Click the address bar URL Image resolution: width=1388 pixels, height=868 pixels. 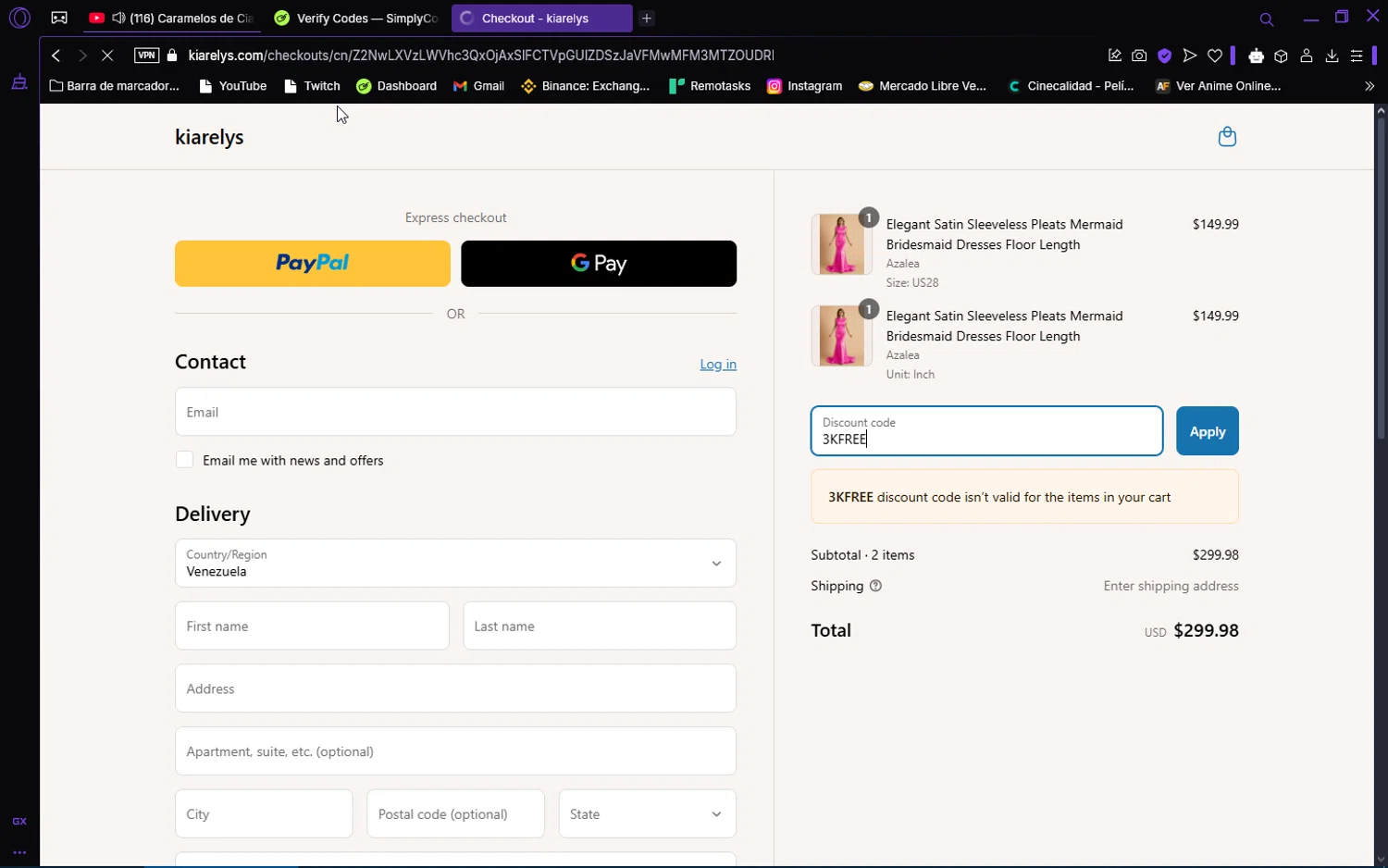click(480, 56)
